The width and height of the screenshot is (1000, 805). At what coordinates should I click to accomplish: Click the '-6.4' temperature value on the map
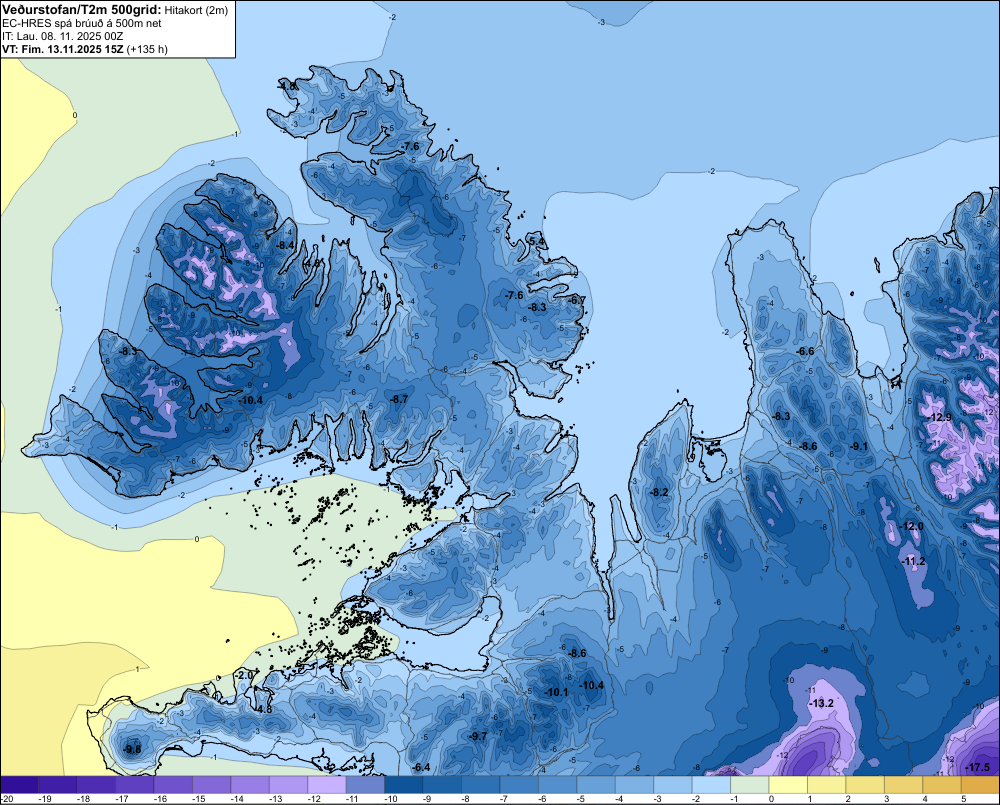click(420, 767)
